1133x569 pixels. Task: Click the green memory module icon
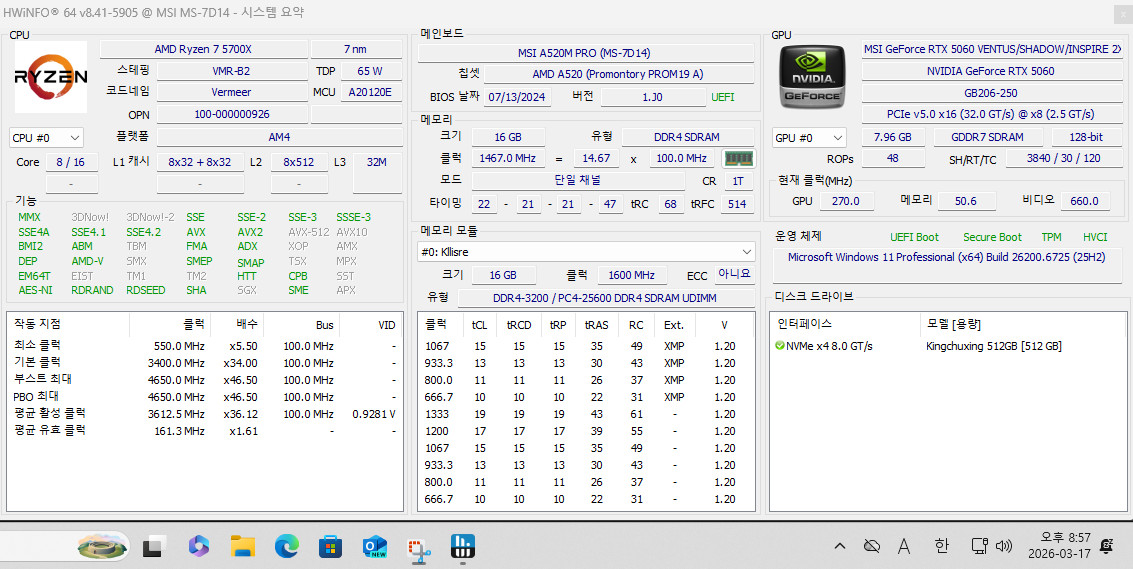[738, 158]
